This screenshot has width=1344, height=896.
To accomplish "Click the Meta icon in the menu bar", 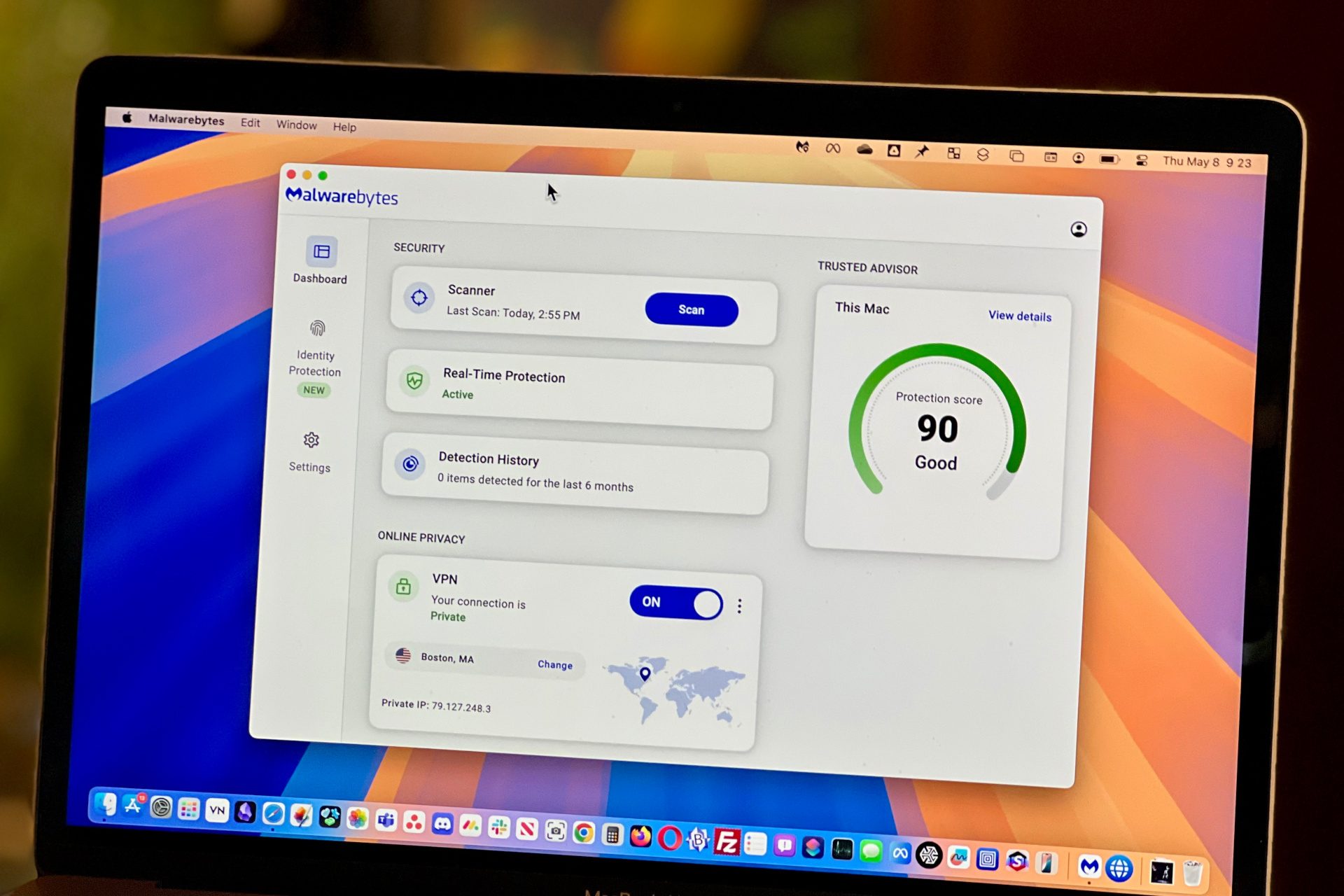I will [x=832, y=148].
